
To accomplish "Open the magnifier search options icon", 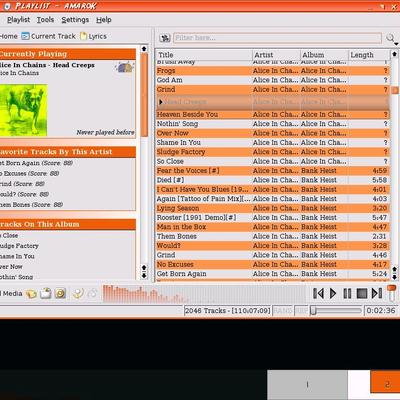I will click(390, 38).
